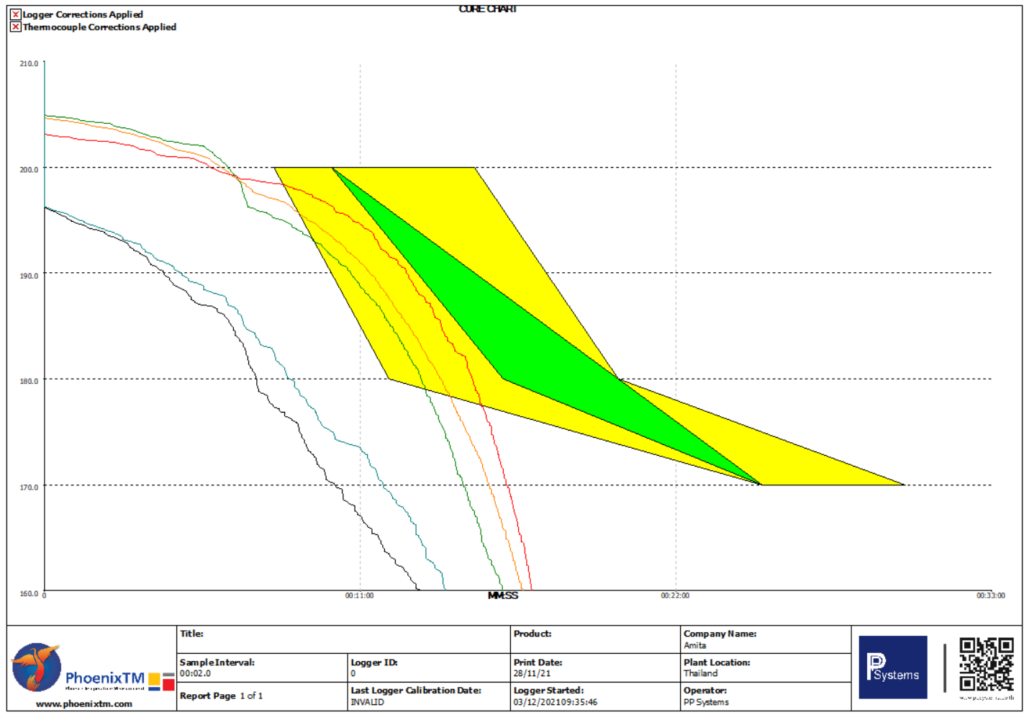Click the PhoenixTM phoenix bird logo

point(36,667)
